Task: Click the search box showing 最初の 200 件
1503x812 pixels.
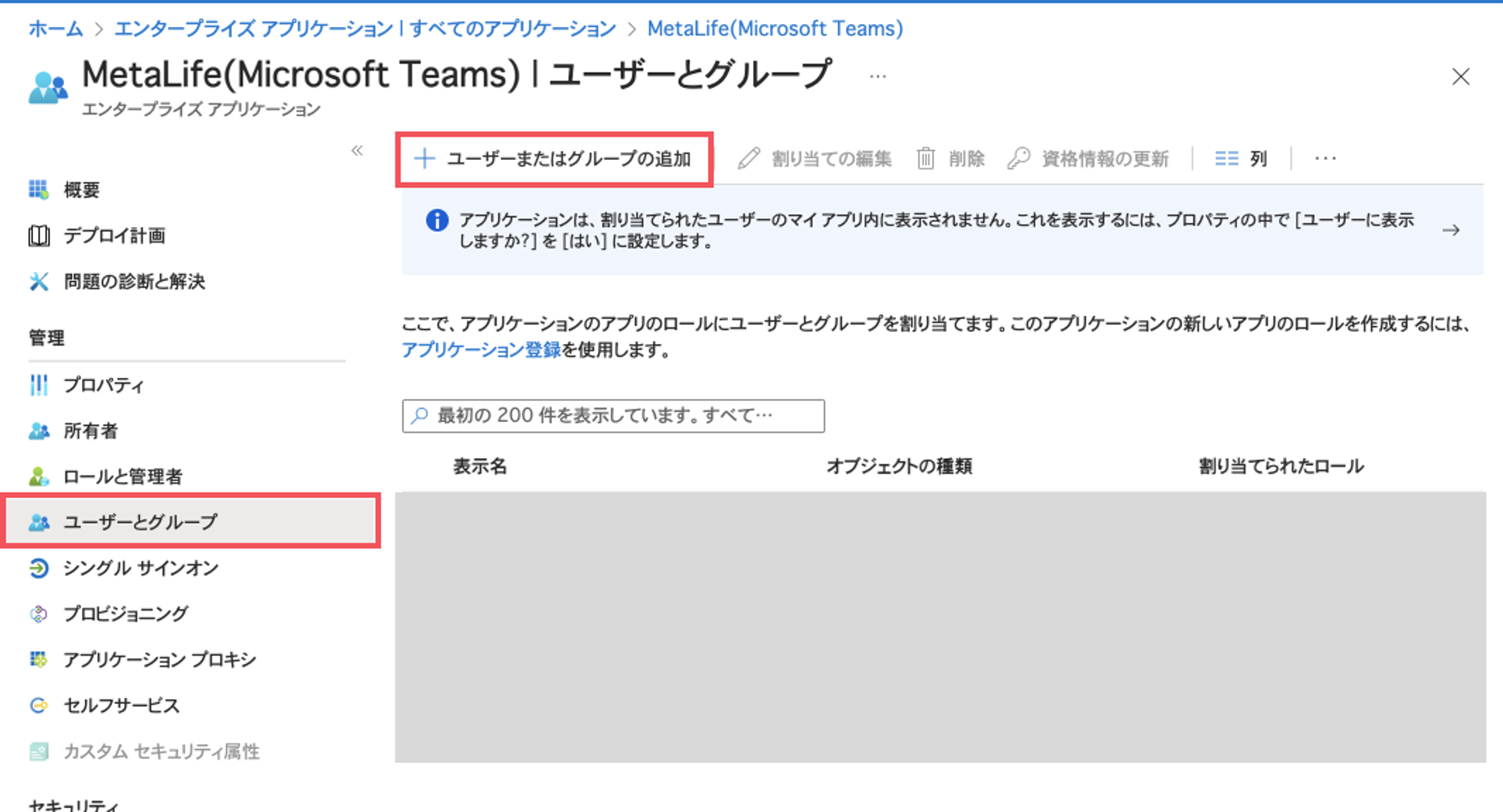Action: tap(613, 416)
